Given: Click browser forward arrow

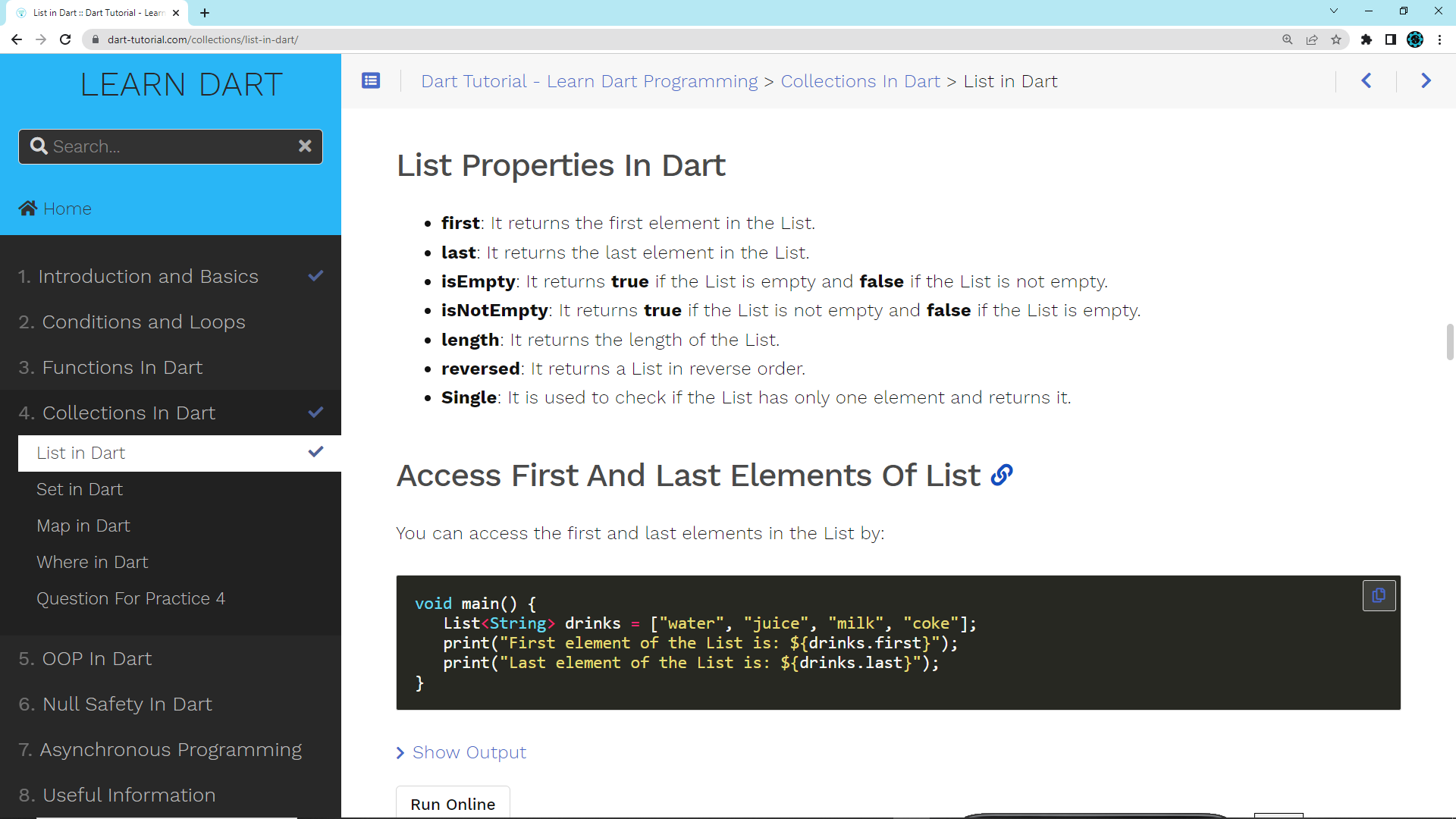Looking at the screenshot, I should coord(41,39).
